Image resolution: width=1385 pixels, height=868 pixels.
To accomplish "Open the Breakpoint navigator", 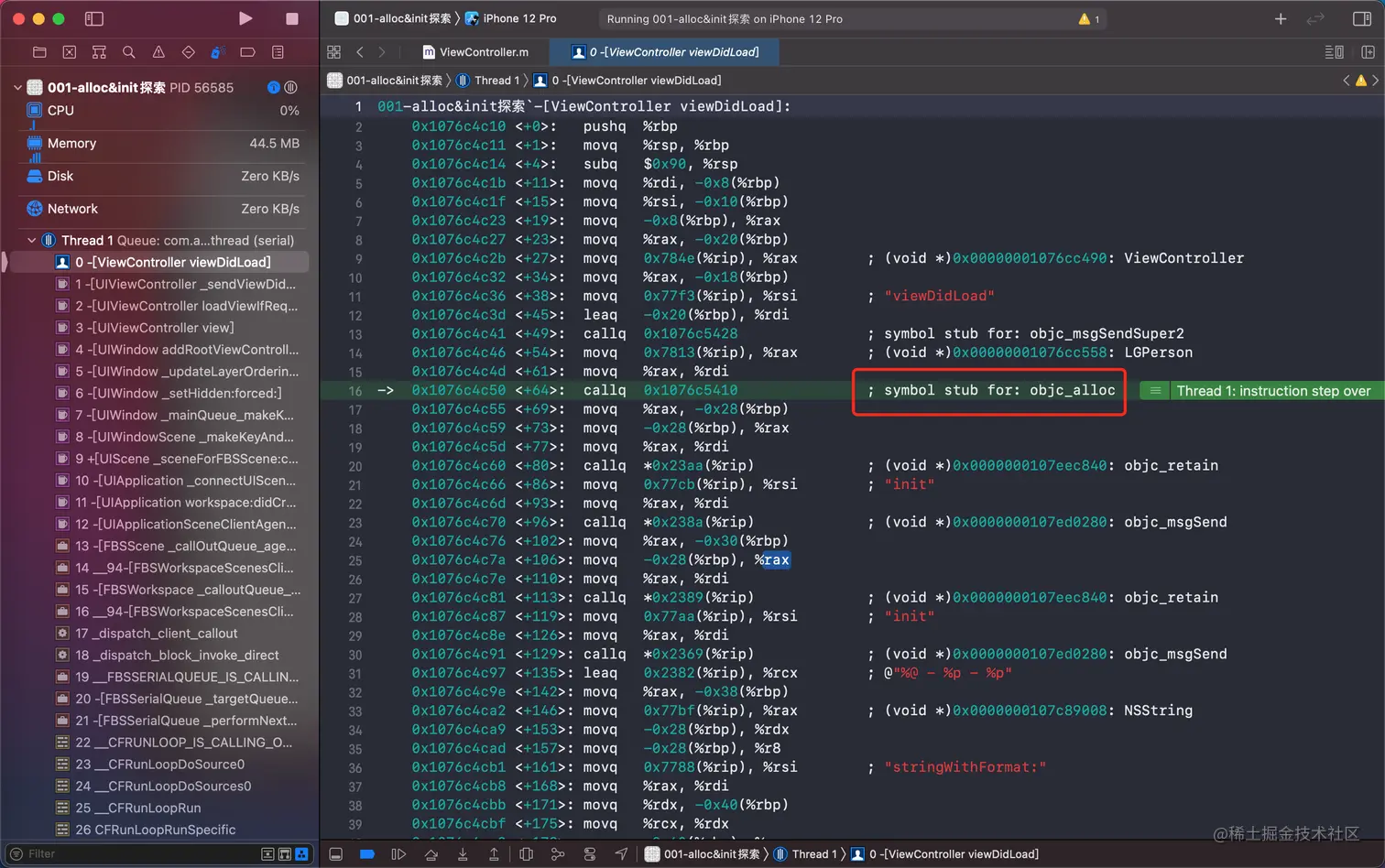I will [x=247, y=52].
